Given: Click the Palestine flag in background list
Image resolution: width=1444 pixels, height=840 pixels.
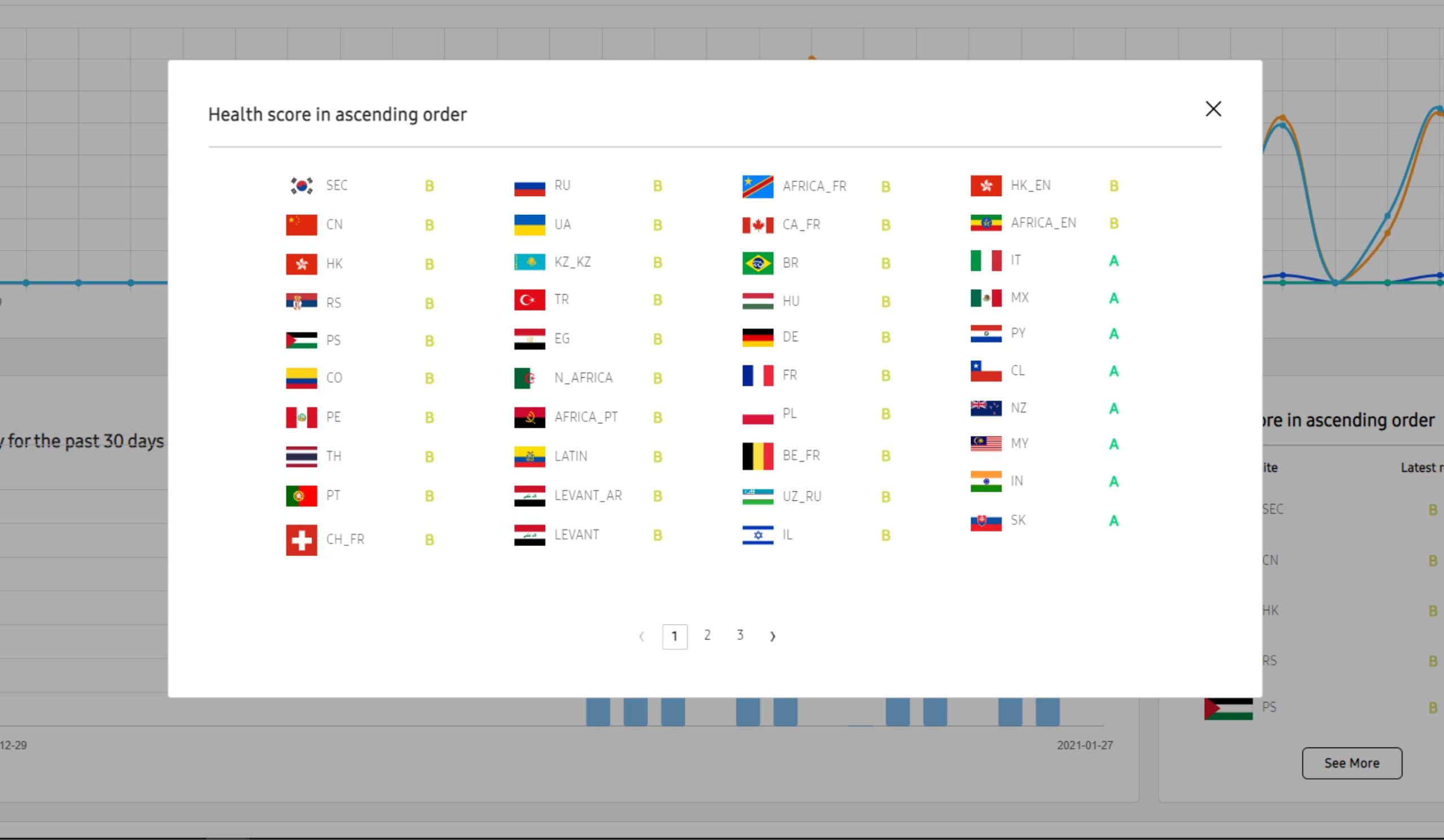Looking at the screenshot, I should [1228, 708].
